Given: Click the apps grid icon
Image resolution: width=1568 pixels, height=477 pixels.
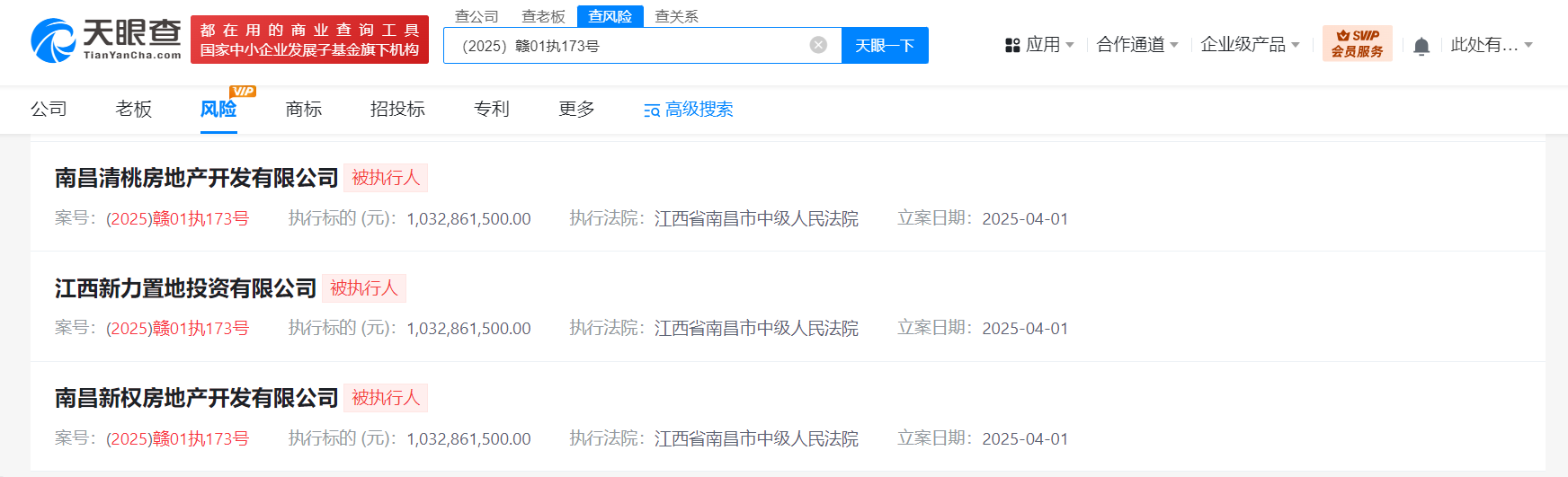Looking at the screenshot, I should (1012, 45).
